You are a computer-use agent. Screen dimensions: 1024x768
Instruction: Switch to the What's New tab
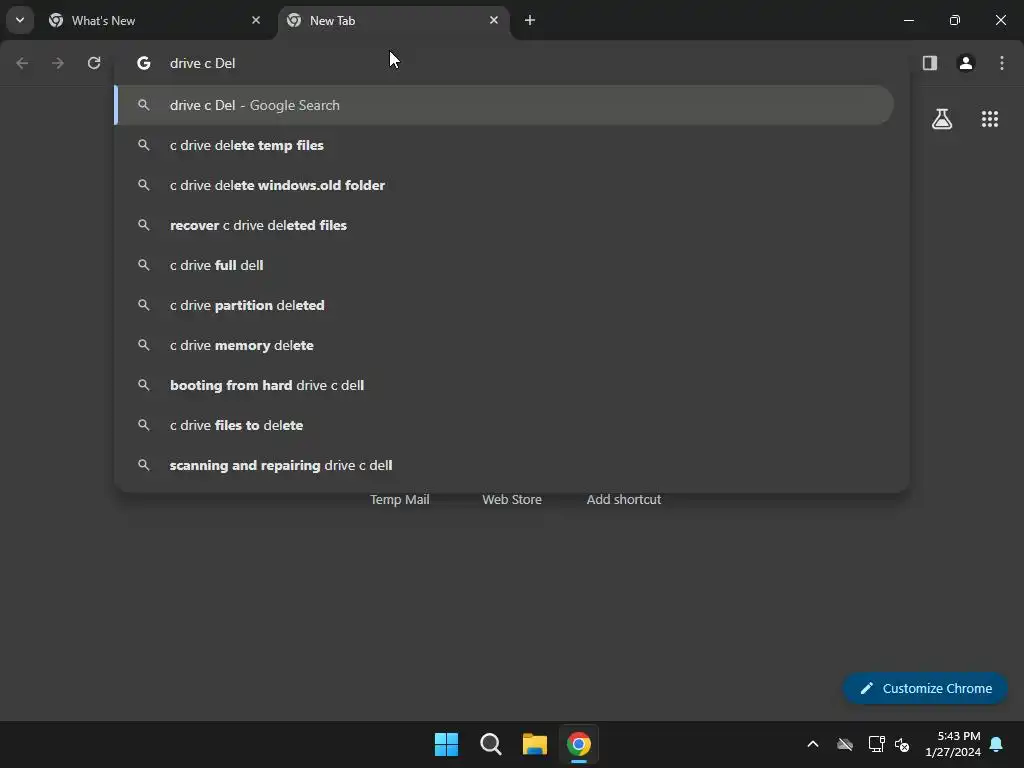click(155, 21)
